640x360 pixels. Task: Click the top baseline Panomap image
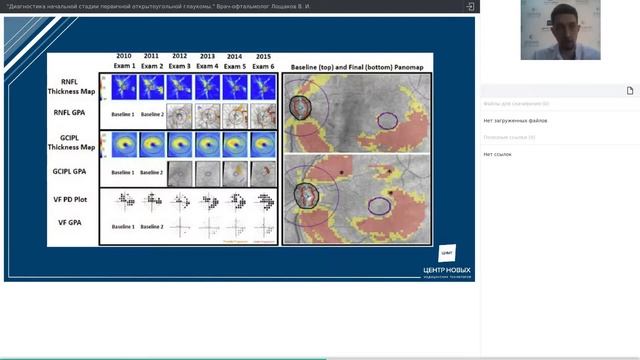coord(357,113)
